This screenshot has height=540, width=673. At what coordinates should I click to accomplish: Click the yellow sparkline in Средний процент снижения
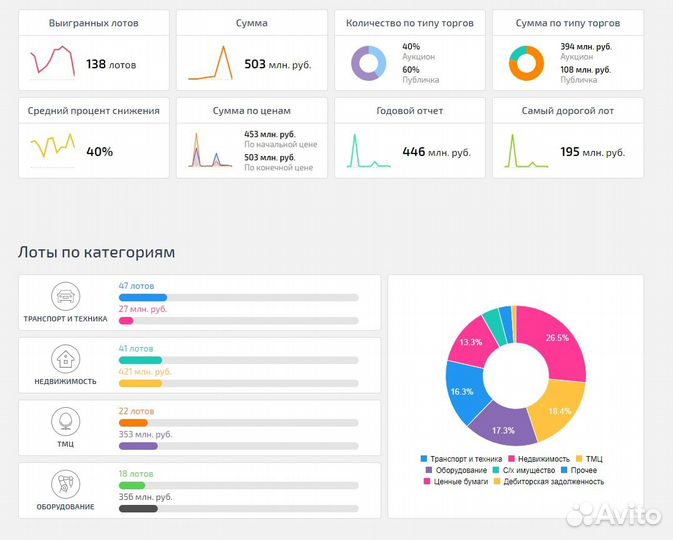pyautogui.click(x=52, y=148)
